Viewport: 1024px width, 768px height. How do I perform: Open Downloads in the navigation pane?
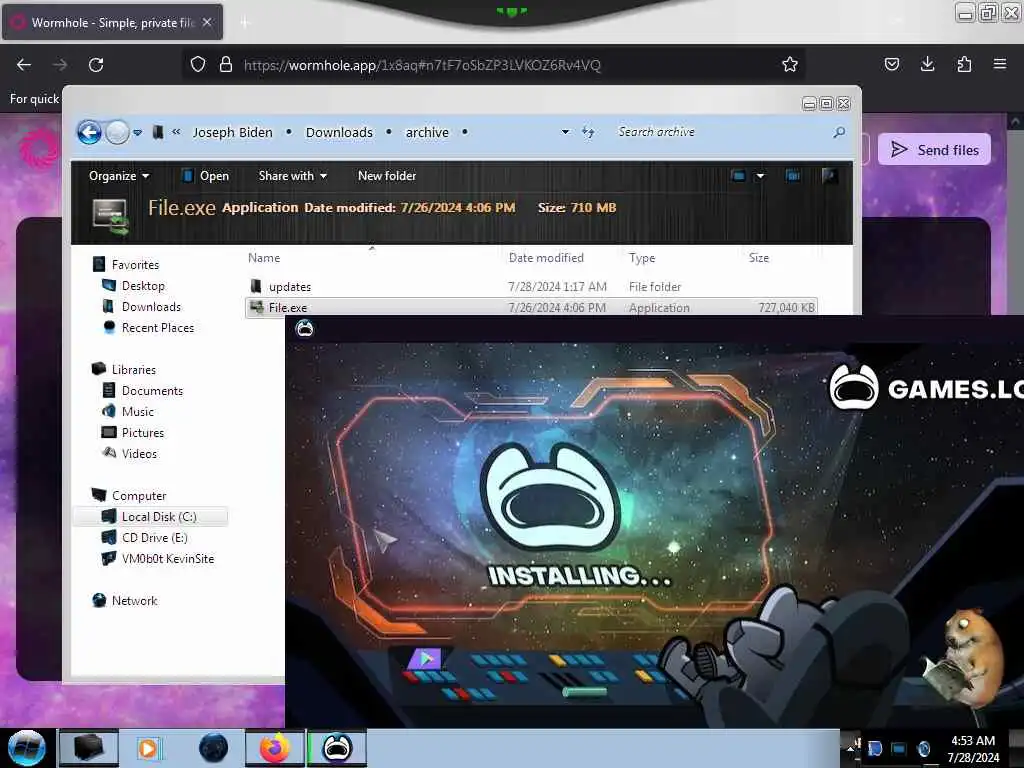(151, 307)
